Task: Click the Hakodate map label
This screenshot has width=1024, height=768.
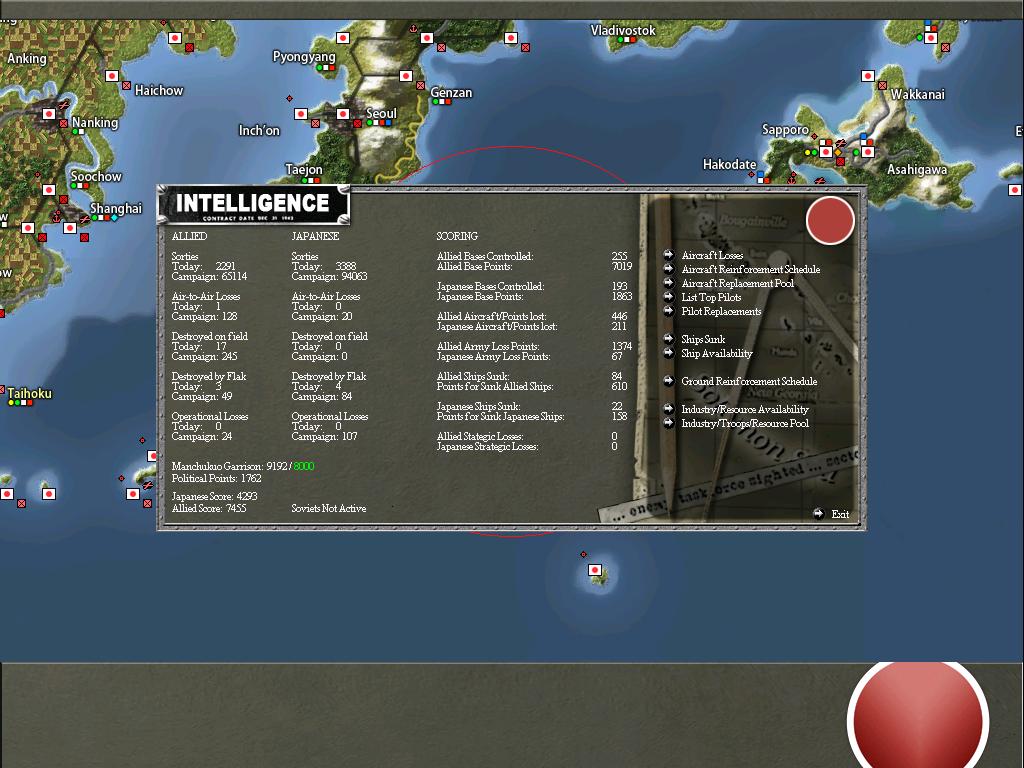Action: point(729,165)
